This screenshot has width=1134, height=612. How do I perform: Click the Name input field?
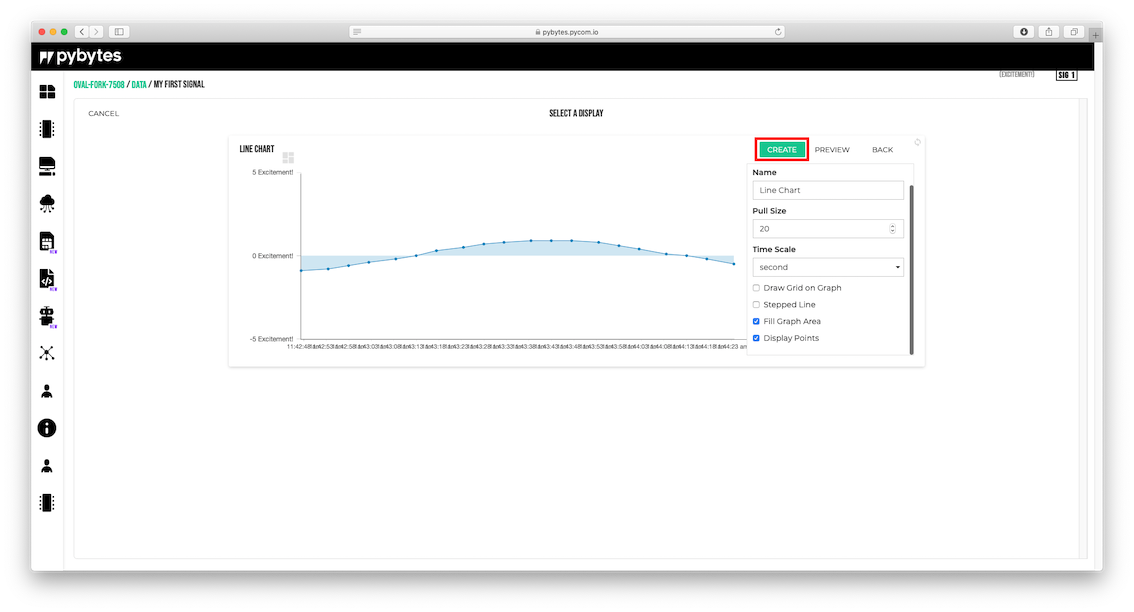point(827,190)
